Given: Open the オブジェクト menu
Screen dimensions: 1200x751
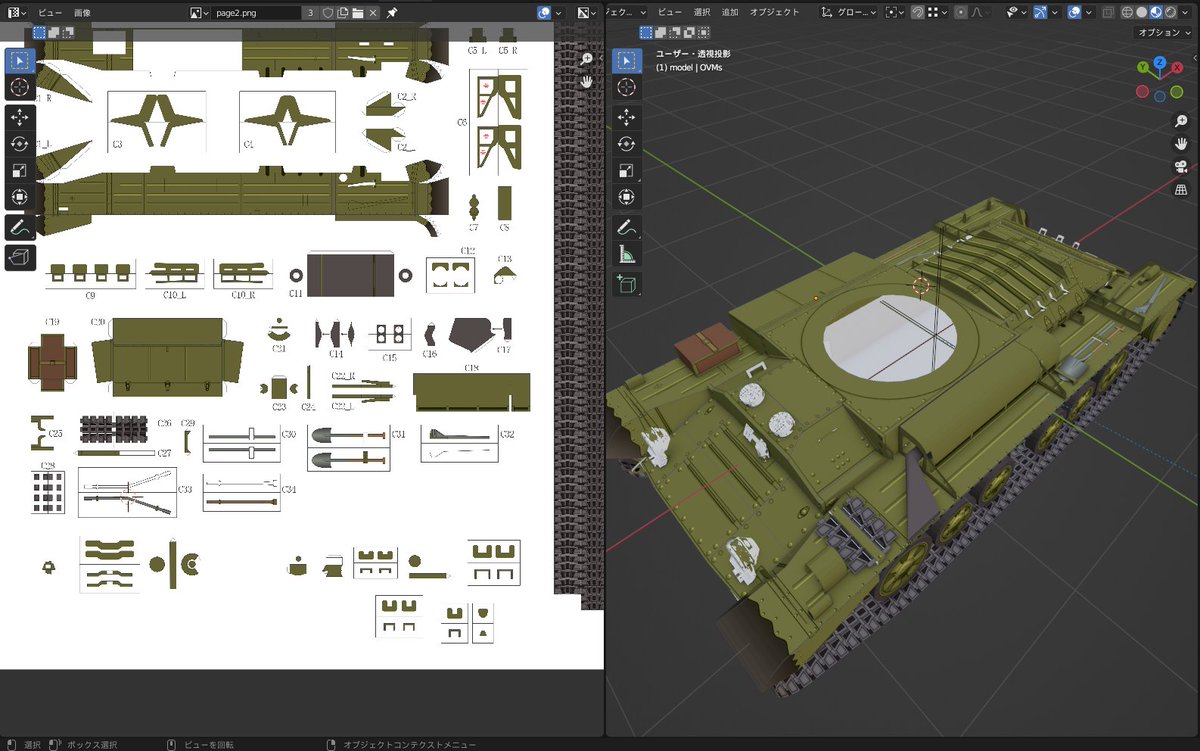Looking at the screenshot, I should (774, 12).
